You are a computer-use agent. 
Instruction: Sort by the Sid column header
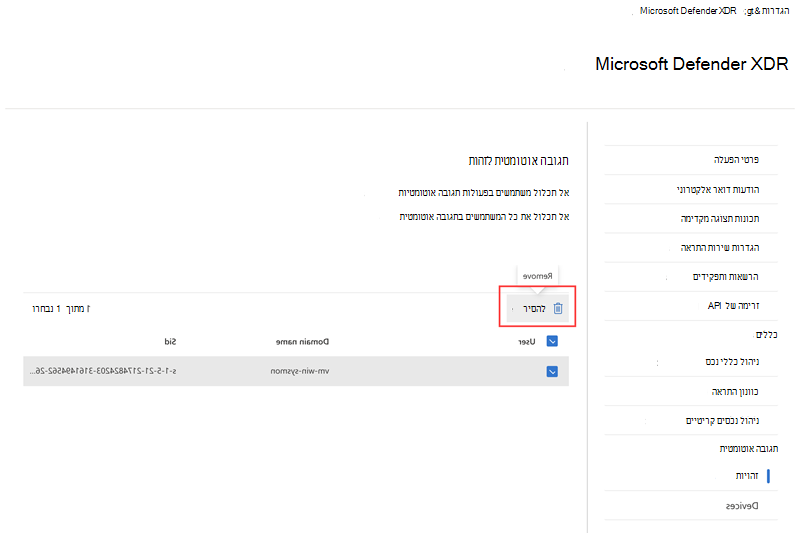point(170,342)
